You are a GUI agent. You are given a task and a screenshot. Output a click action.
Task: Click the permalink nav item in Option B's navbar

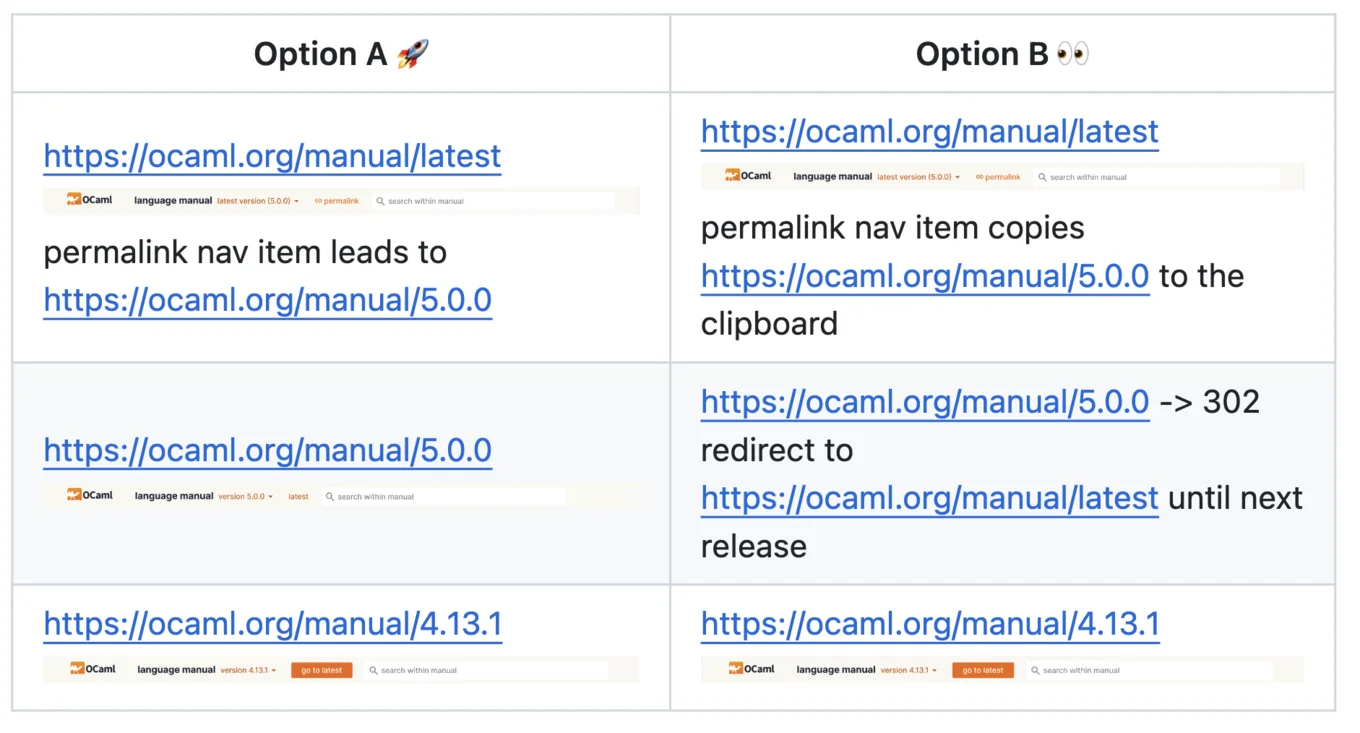(x=998, y=177)
